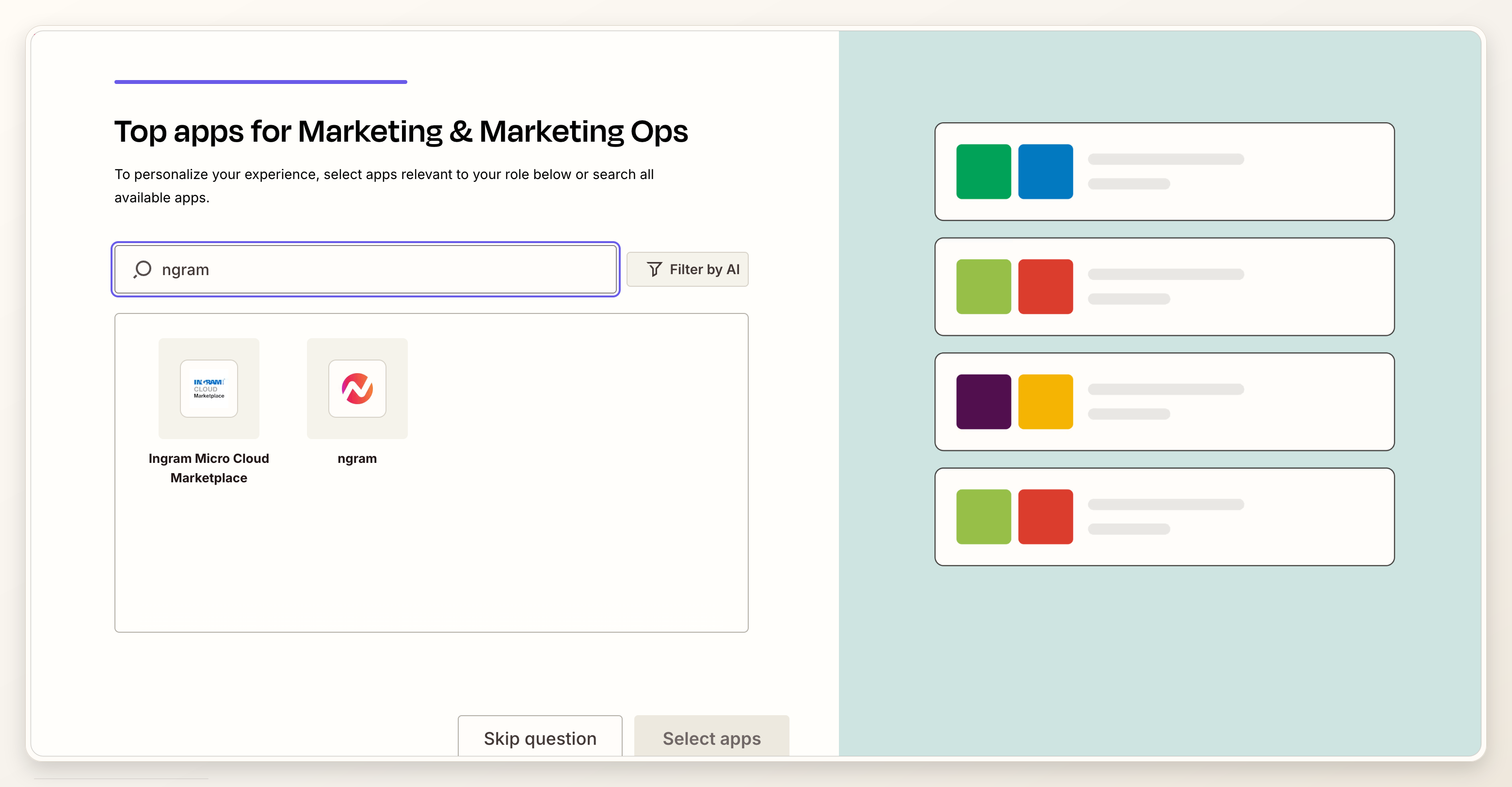
Task: Click the magnifier icon in search box
Action: 143,270
